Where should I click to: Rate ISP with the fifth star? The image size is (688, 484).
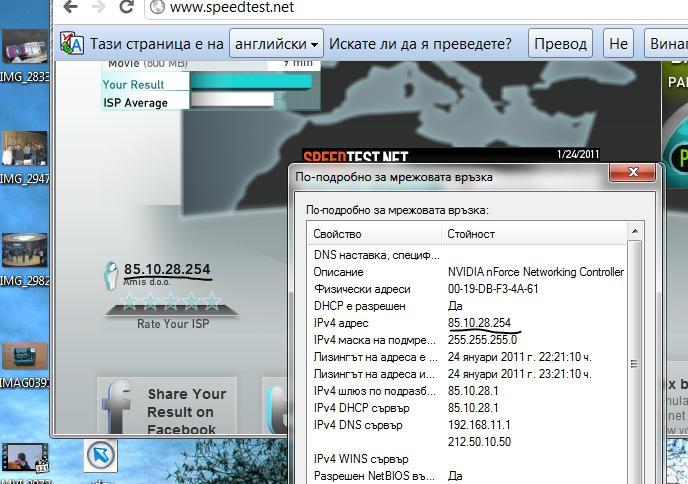pos(212,301)
